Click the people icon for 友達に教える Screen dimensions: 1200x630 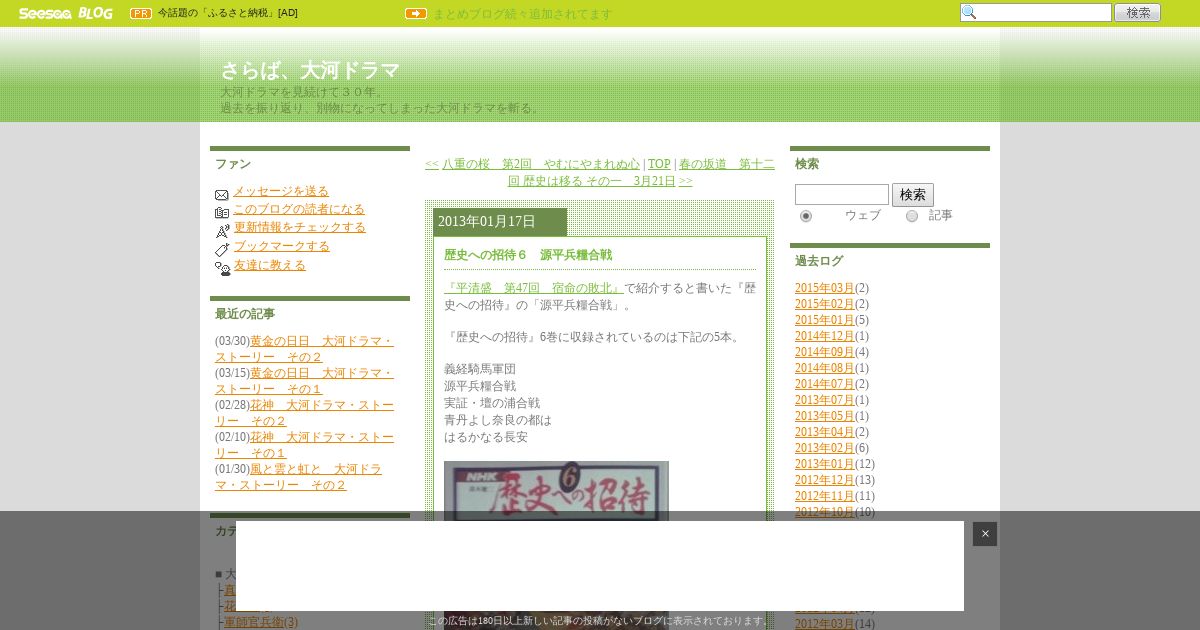tap(222, 268)
